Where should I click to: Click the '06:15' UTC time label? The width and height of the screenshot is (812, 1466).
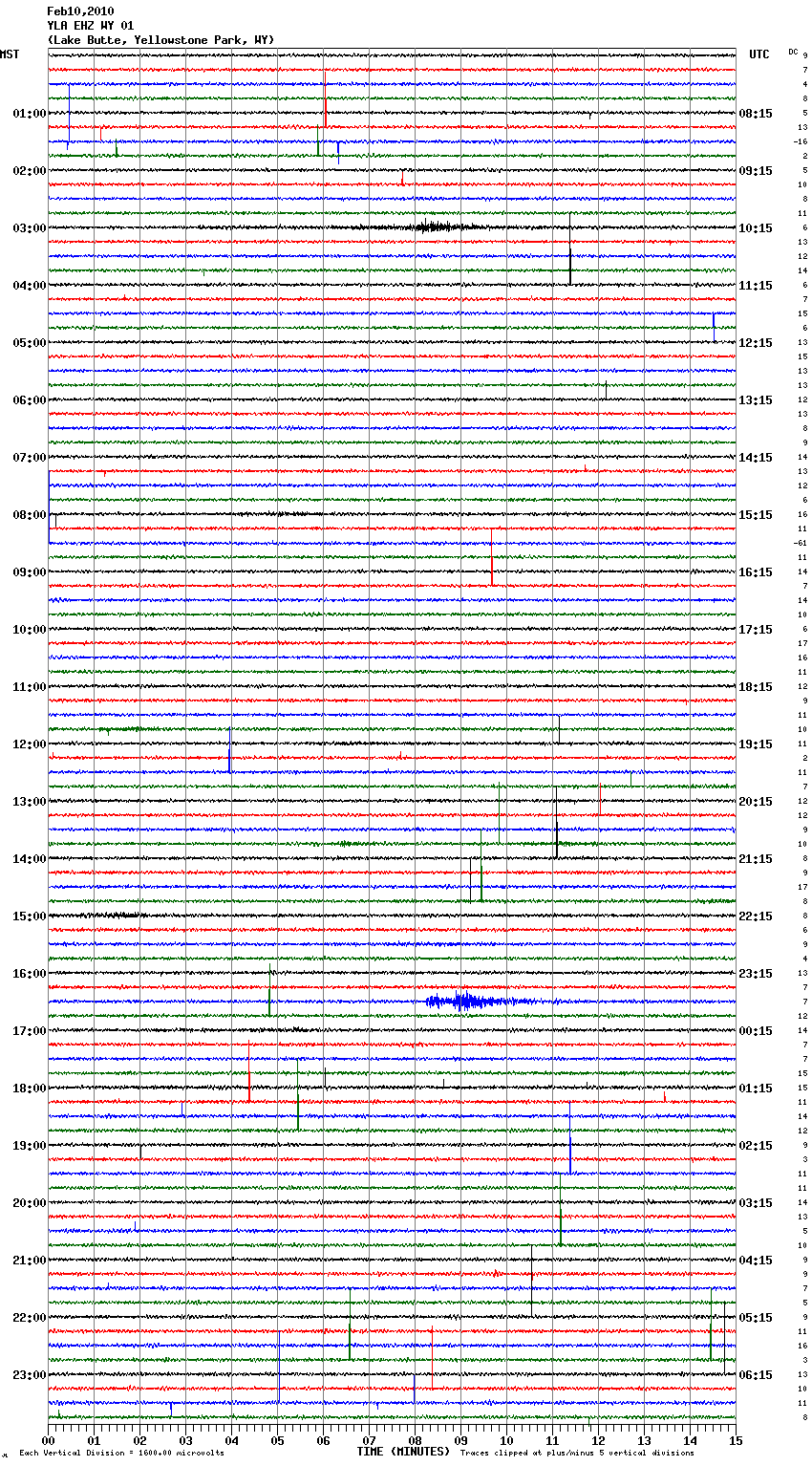756,1375
